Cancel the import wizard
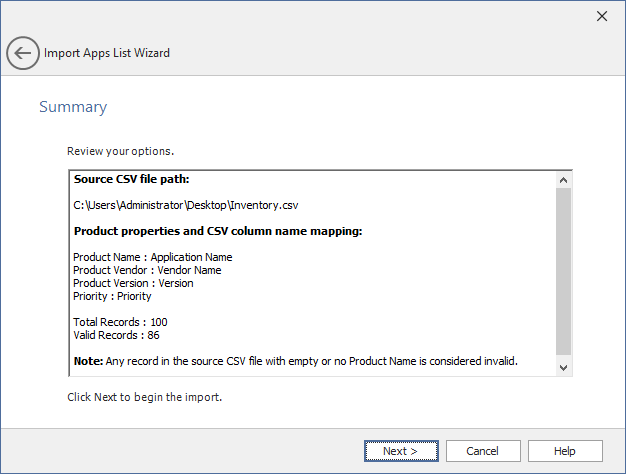The image size is (626, 474). (483, 451)
